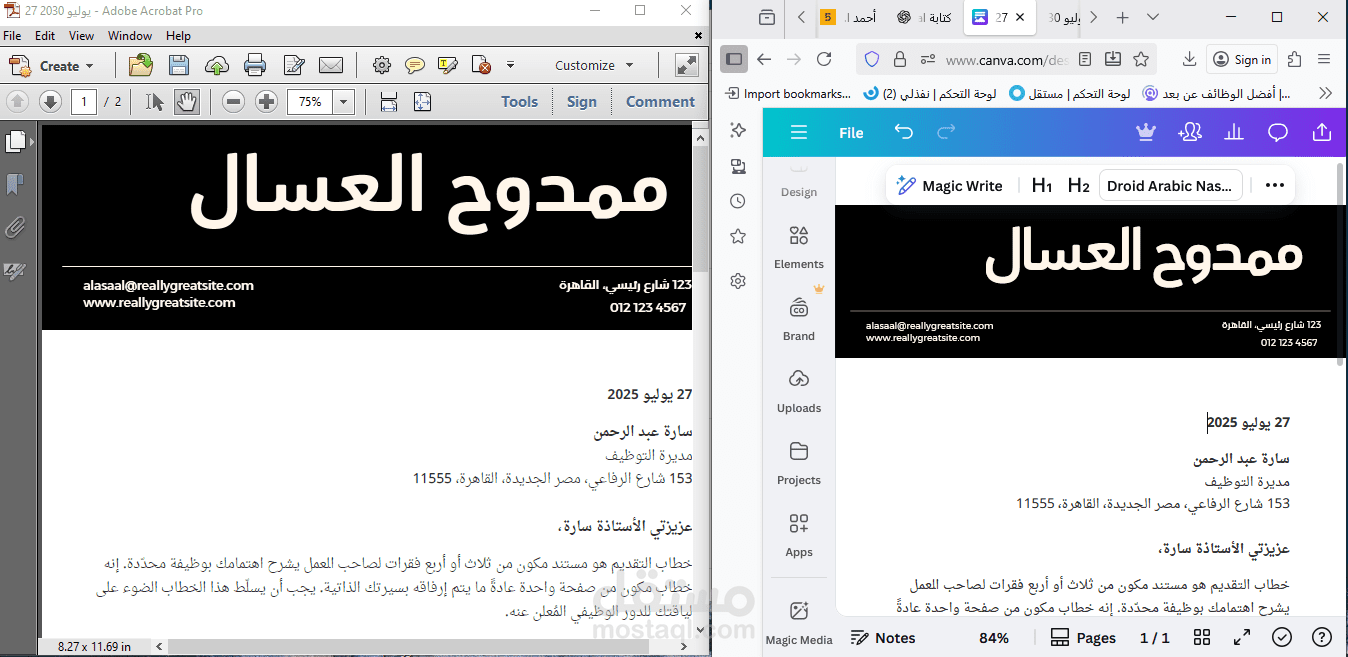Image resolution: width=1348 pixels, height=657 pixels.
Task: Open the Pages view in Canva
Action: click(1084, 638)
